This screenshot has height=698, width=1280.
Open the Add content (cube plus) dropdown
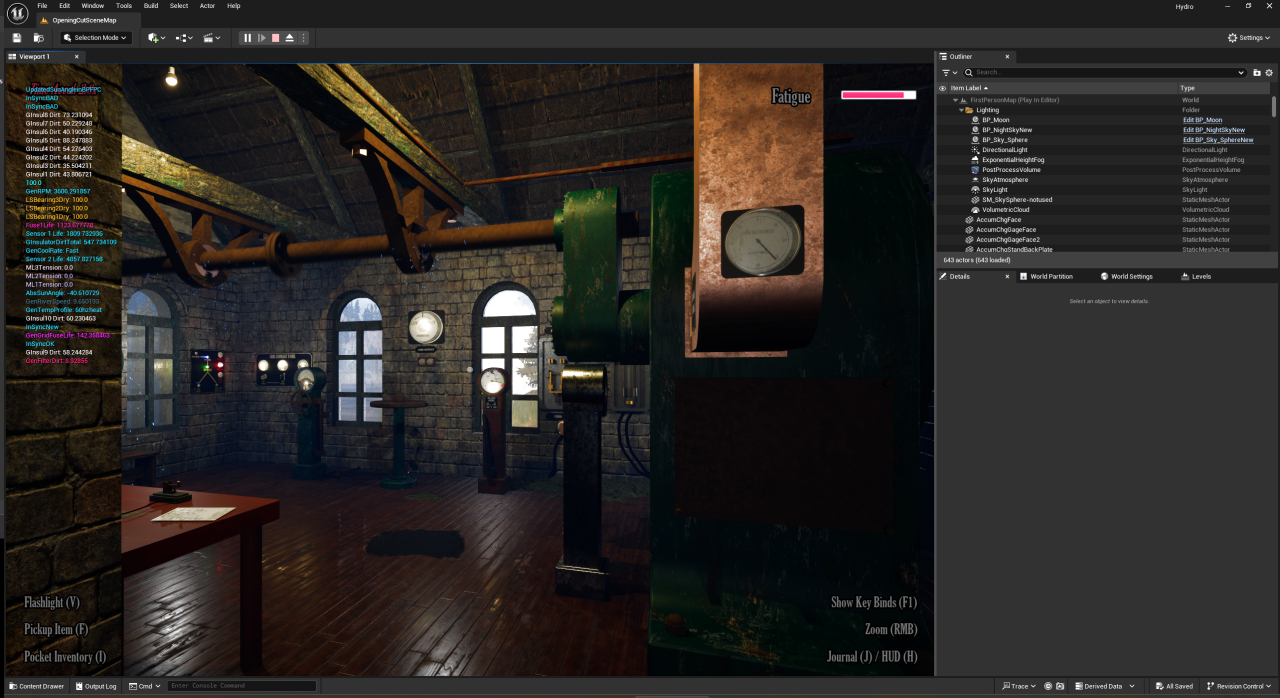tap(157, 38)
